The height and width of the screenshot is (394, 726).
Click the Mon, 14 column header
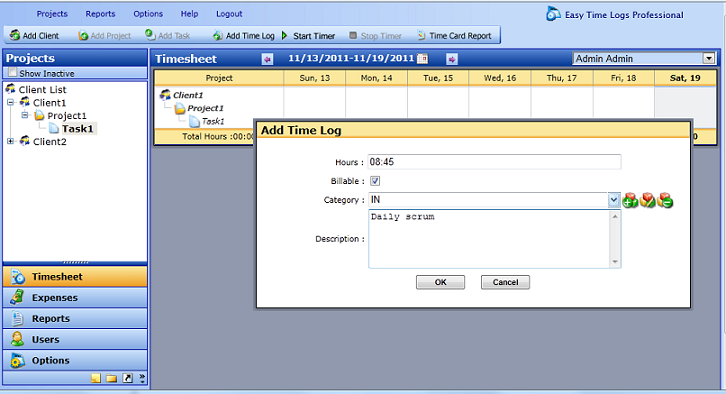coord(376,78)
